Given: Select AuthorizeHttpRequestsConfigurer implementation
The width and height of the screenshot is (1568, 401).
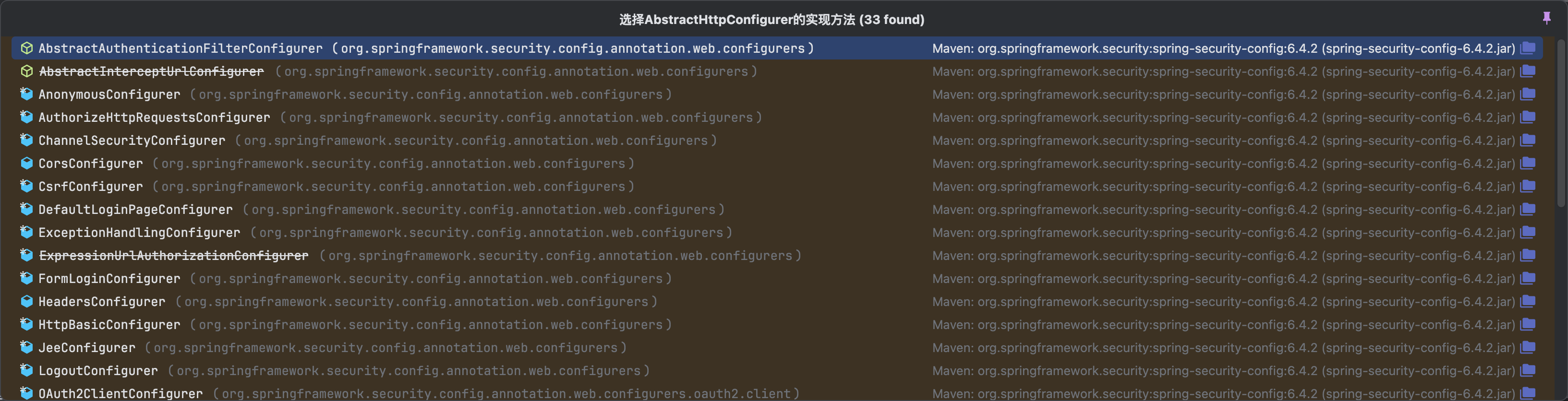Looking at the screenshot, I should pyautogui.click(x=154, y=118).
